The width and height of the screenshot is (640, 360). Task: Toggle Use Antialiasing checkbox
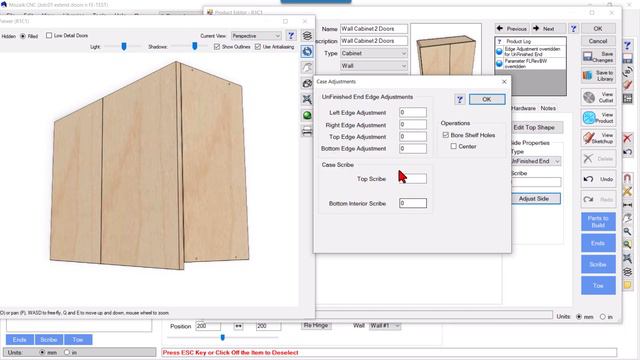pos(258,47)
